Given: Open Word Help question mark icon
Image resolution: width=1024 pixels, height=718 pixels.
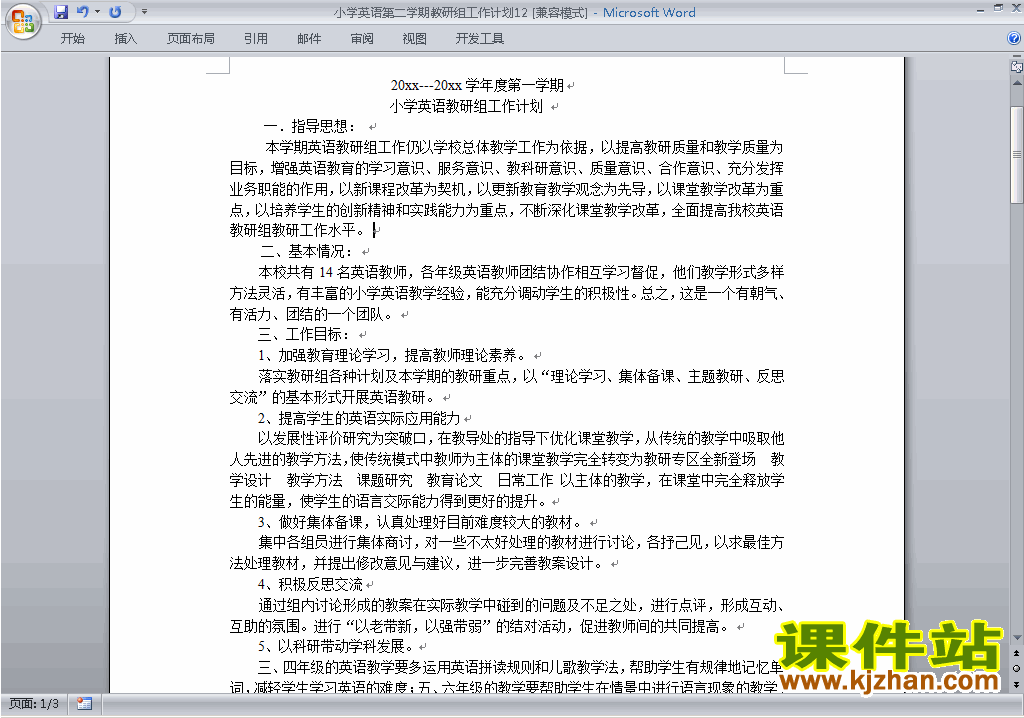Looking at the screenshot, I should pyautogui.click(x=1014, y=39).
